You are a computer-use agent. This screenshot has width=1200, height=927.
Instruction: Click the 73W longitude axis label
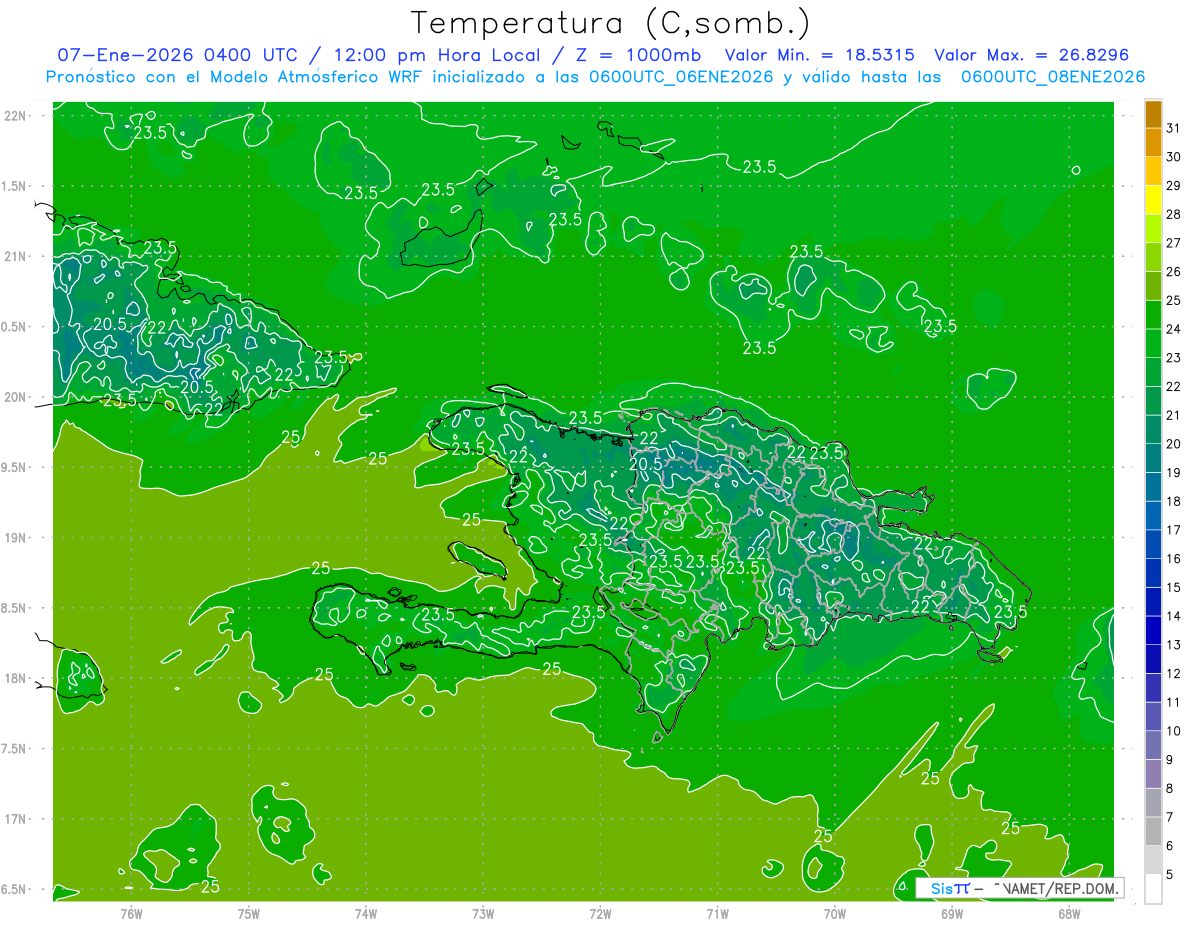(483, 913)
